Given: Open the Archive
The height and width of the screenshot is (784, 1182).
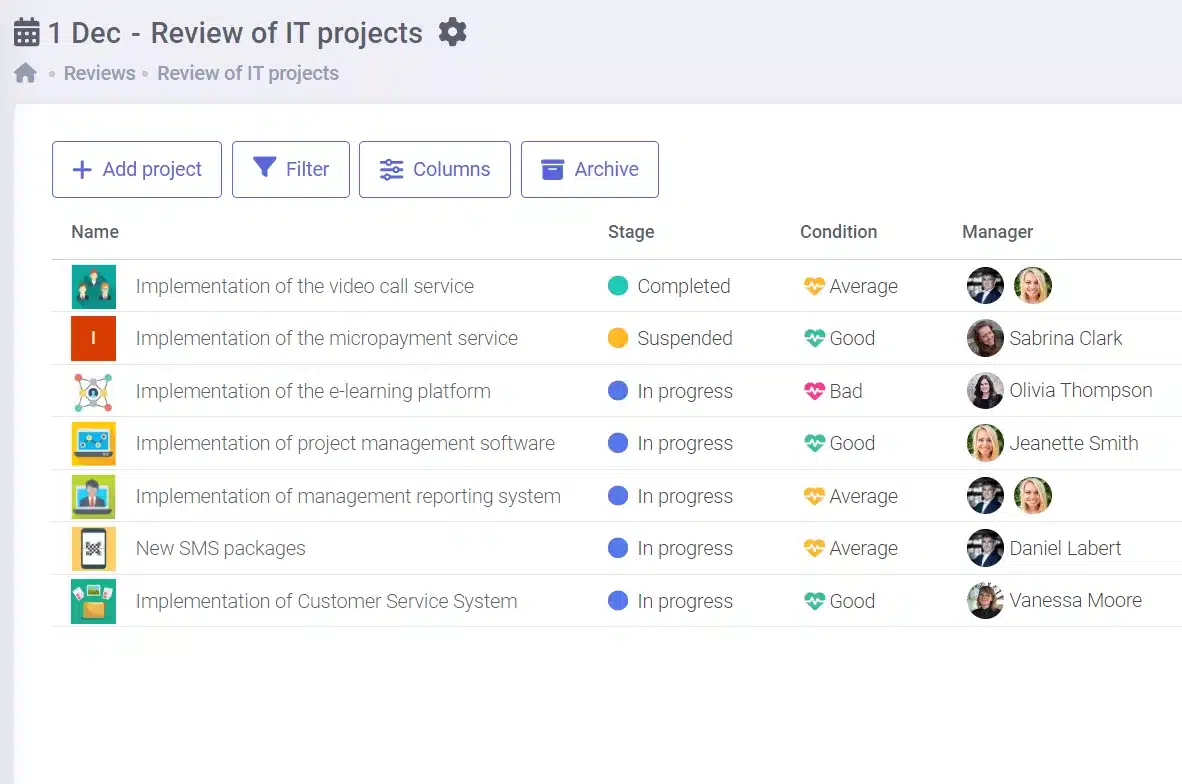Looking at the screenshot, I should [x=589, y=170].
